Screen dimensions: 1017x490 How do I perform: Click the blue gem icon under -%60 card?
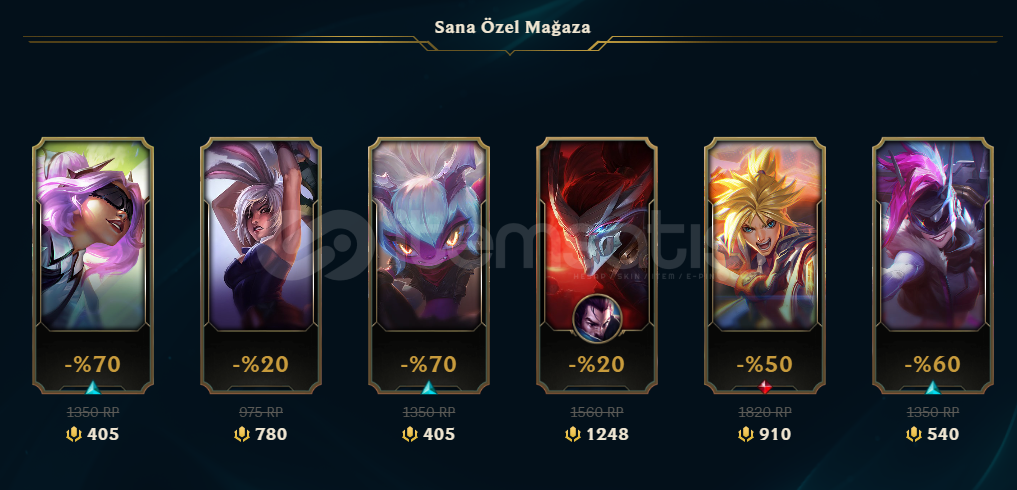point(933,388)
